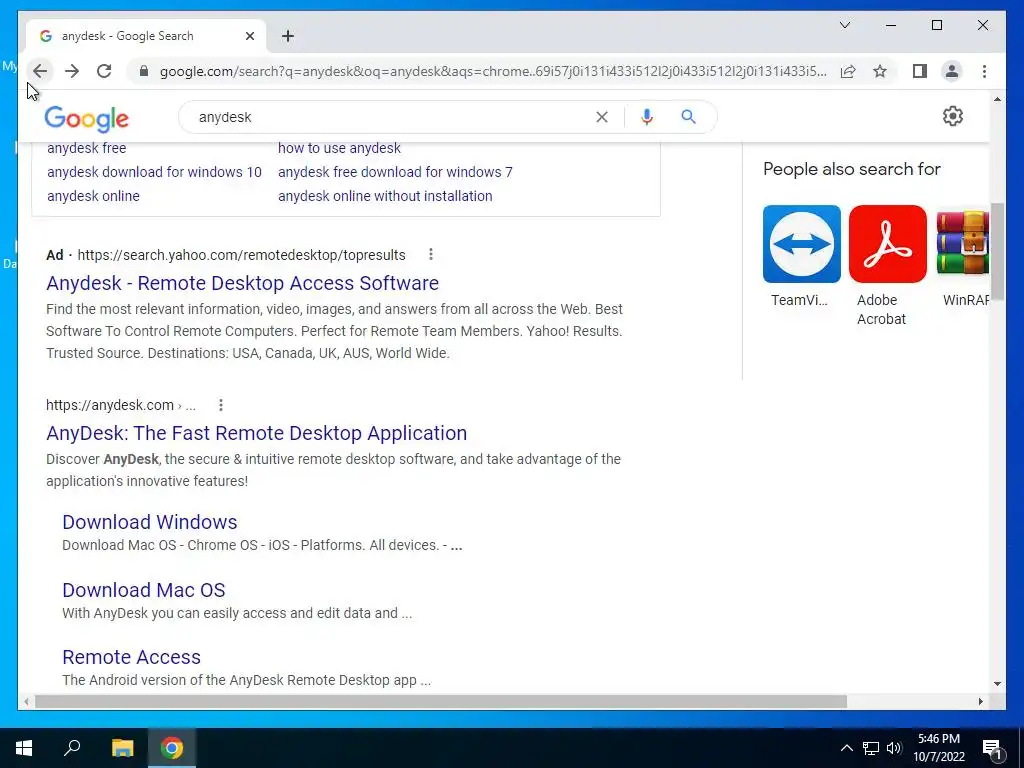1024x768 pixels.
Task: Click the scroll-up arrow of the page
Action: (x=997, y=99)
